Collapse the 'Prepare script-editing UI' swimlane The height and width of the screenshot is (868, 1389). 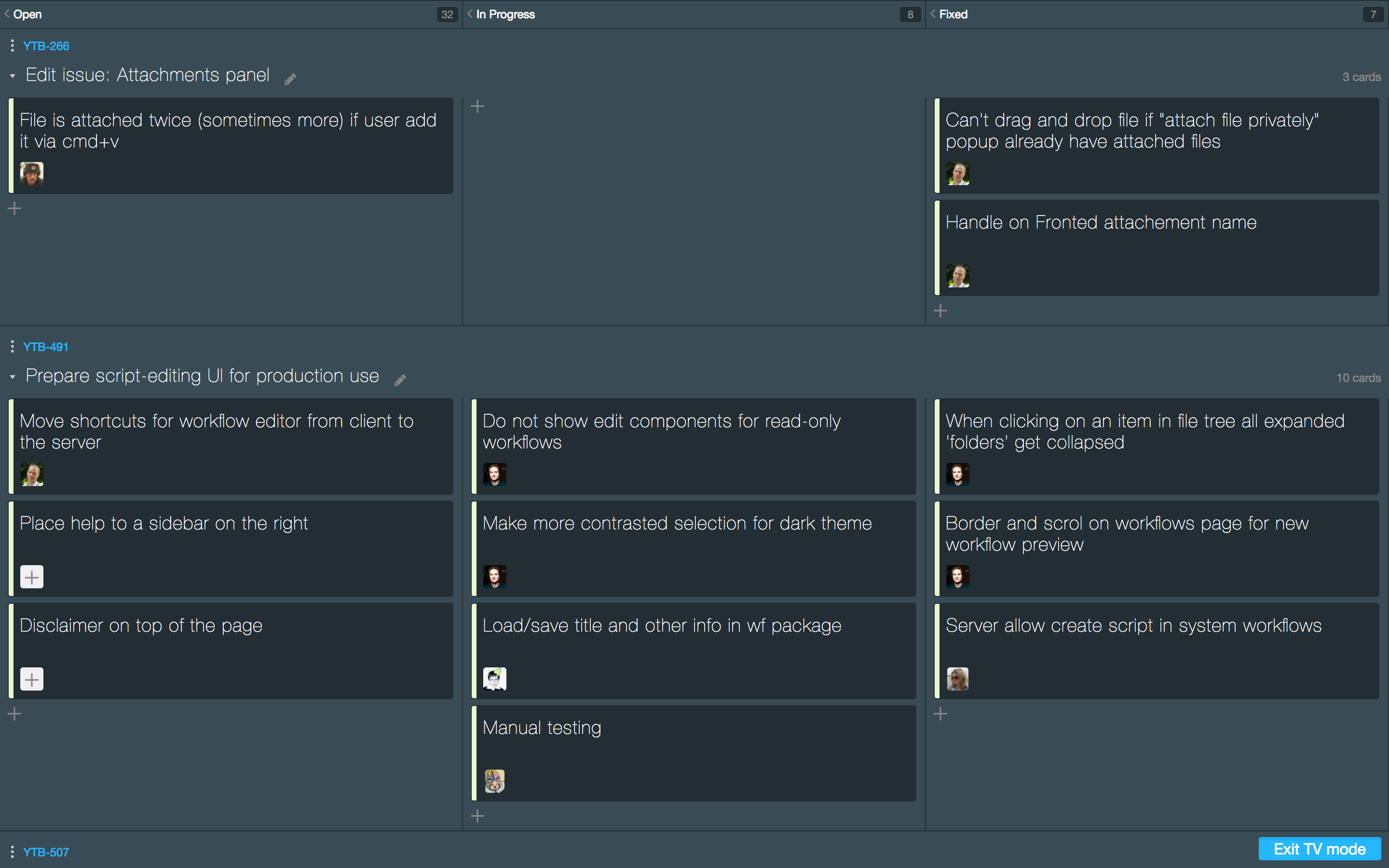(13, 377)
